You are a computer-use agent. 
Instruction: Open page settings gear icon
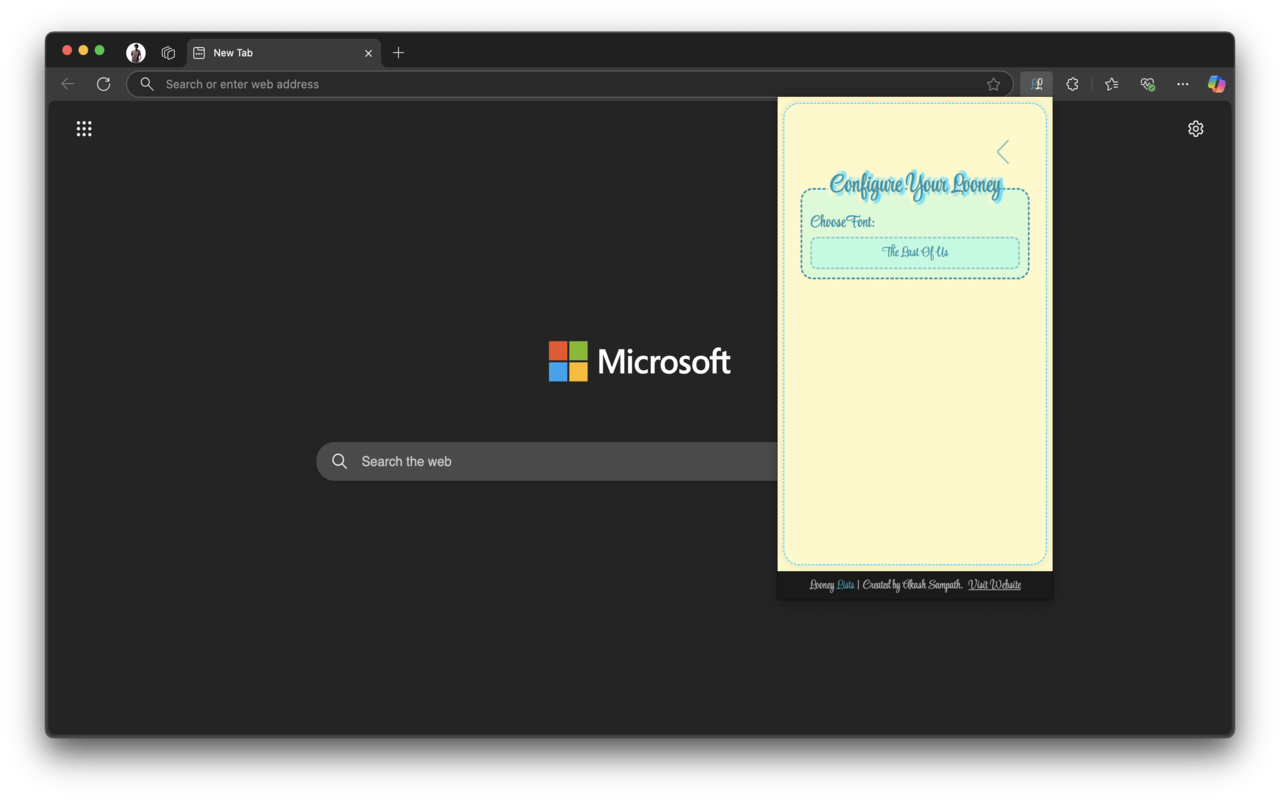click(1195, 128)
